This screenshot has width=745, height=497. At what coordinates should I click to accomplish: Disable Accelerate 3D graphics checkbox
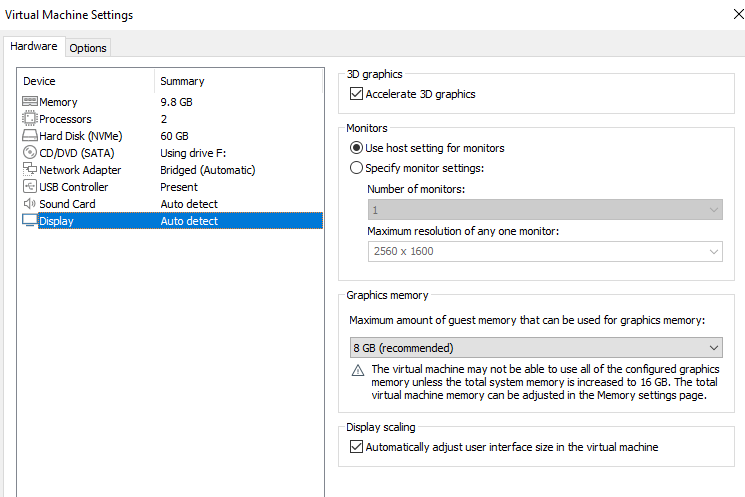pyautogui.click(x=356, y=94)
